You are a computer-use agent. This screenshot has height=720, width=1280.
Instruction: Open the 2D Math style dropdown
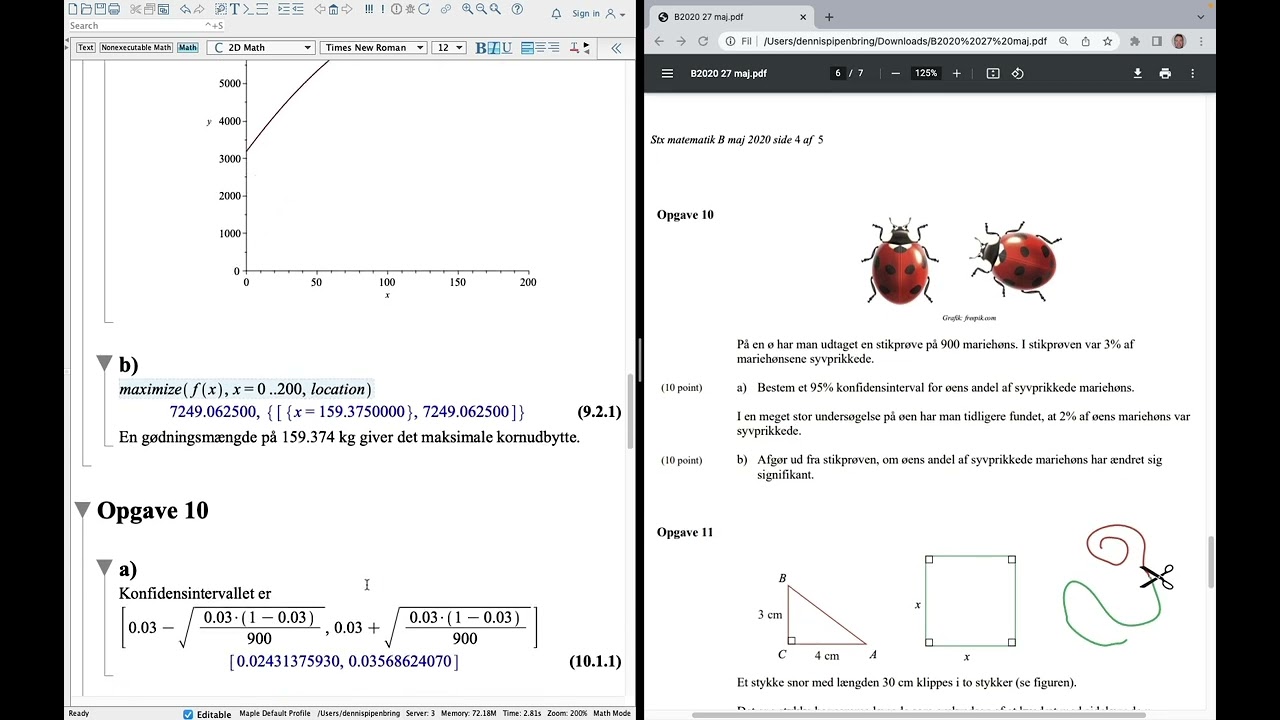(x=262, y=48)
